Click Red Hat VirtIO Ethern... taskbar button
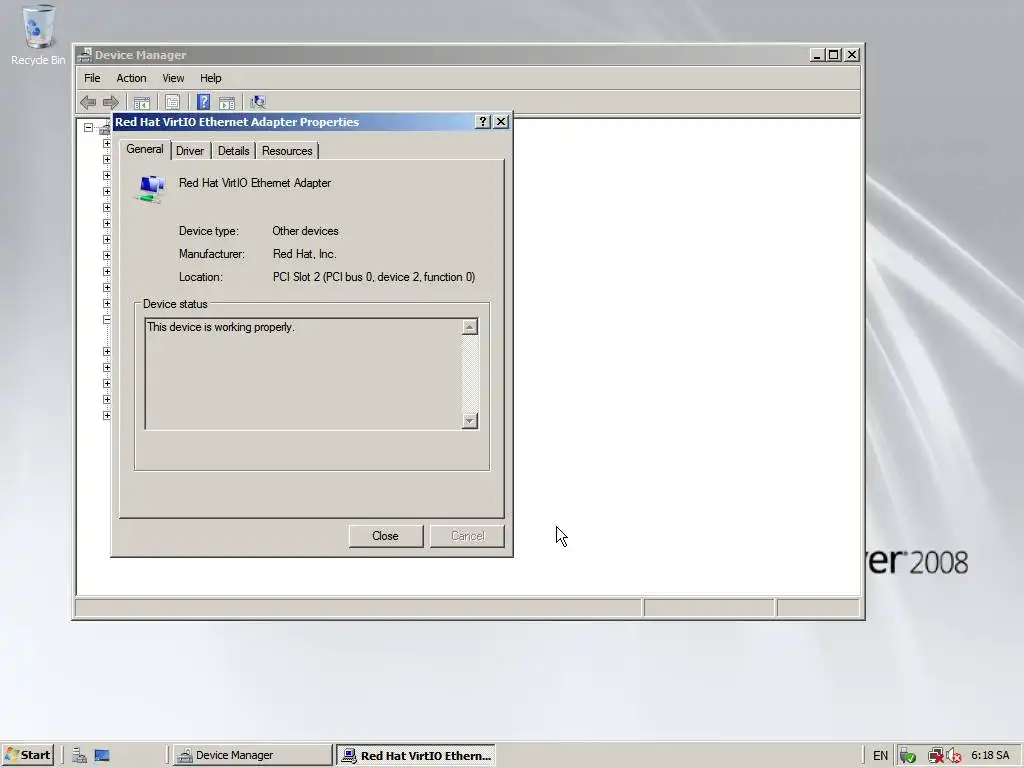 click(x=416, y=755)
